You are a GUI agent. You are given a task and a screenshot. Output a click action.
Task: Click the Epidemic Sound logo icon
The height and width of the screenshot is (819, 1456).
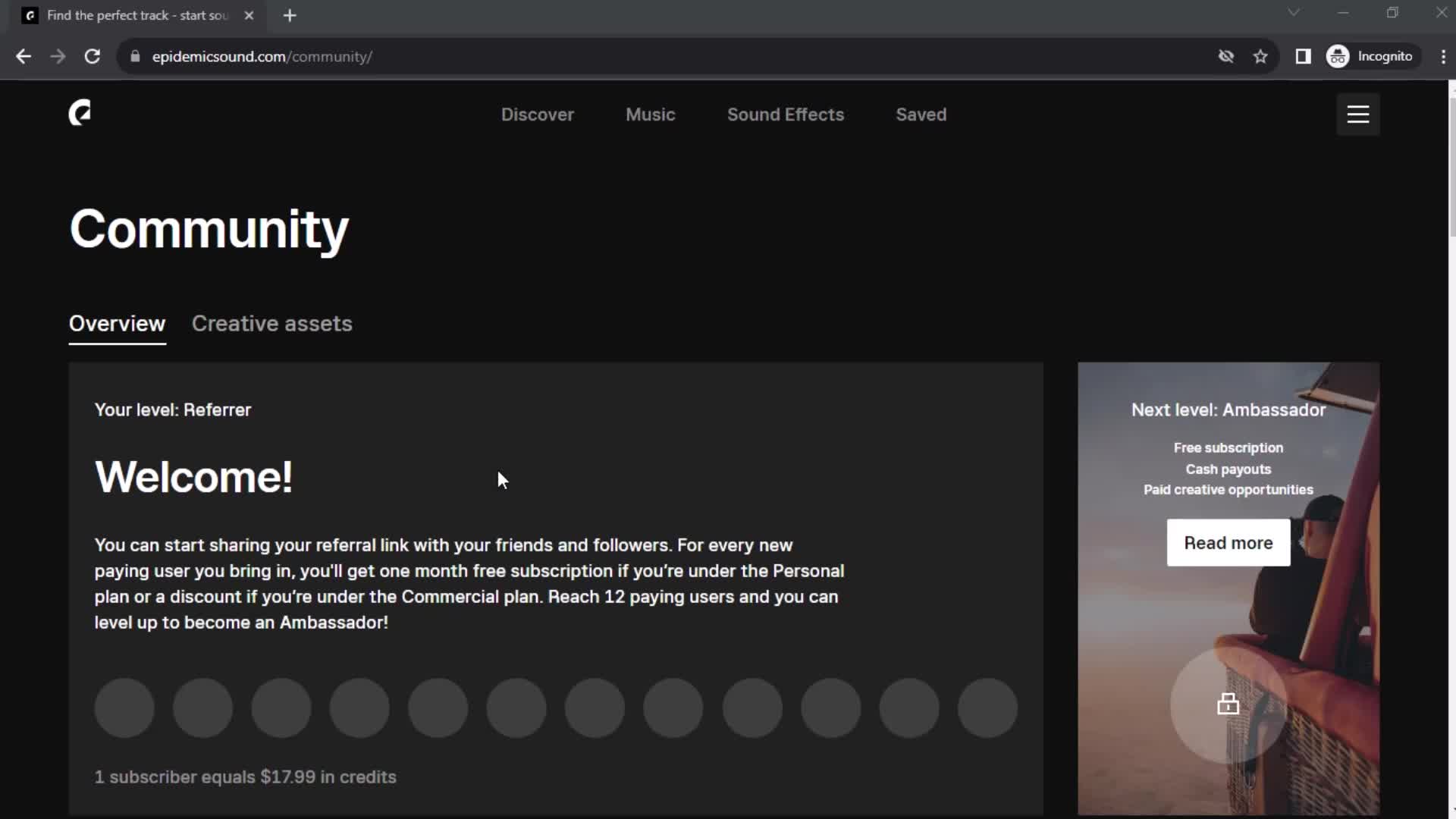click(x=80, y=114)
